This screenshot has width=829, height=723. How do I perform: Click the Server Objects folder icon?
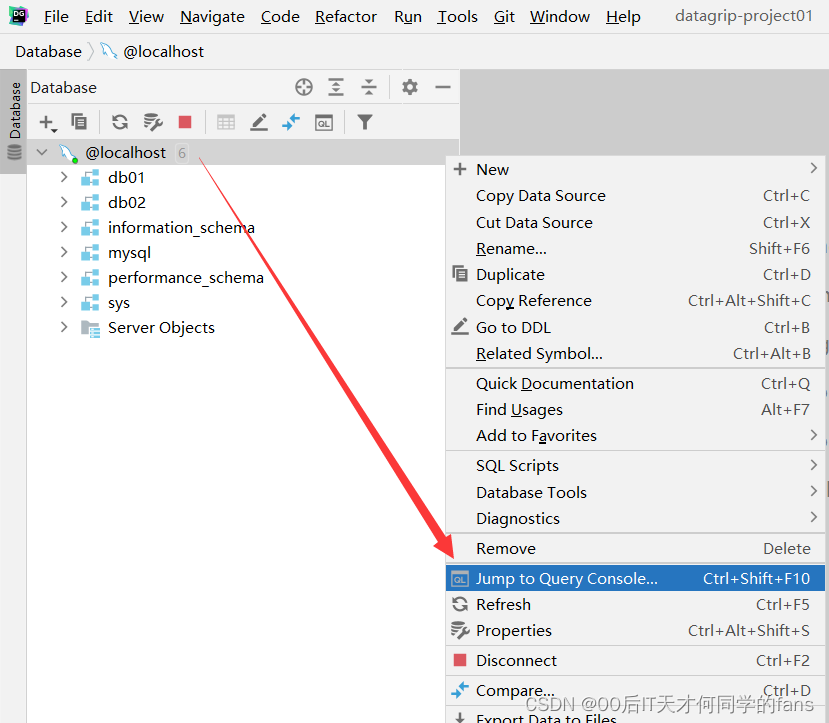pos(90,328)
